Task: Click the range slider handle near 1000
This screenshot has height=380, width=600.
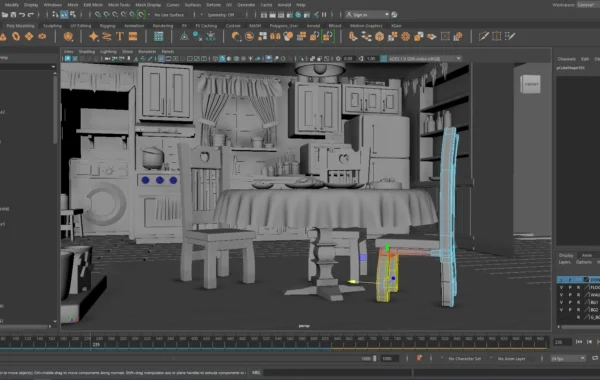Action: tap(375, 359)
